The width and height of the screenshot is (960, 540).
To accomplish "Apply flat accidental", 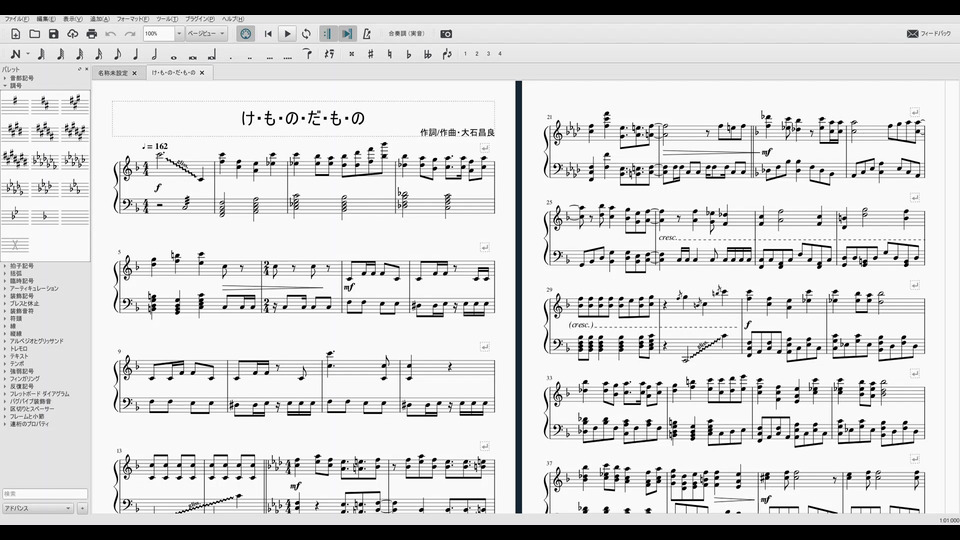I will (x=408, y=54).
